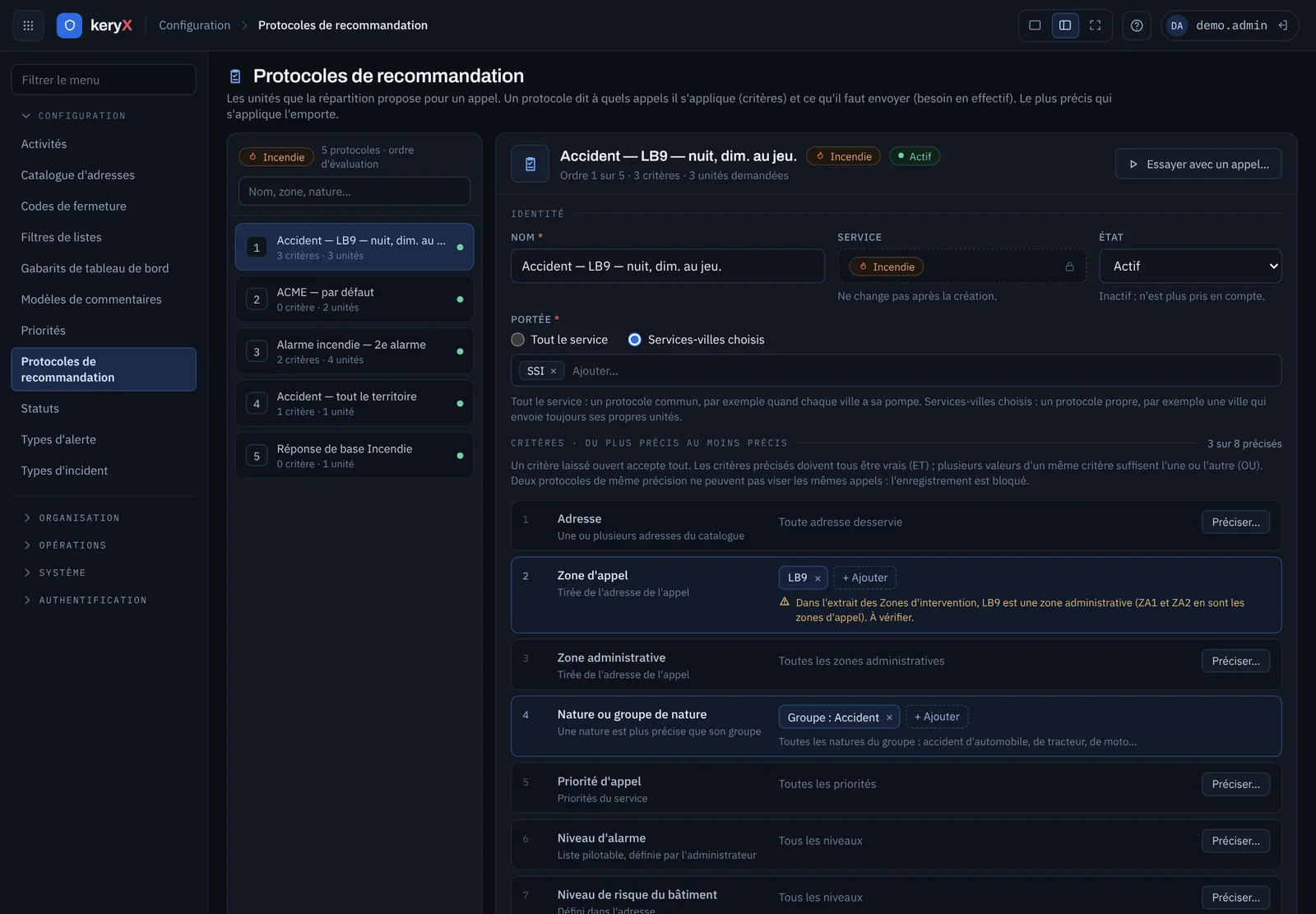Screen dimensions: 1316x914
Task: Select the ACME — par défaut protocol
Action: pos(354,299)
